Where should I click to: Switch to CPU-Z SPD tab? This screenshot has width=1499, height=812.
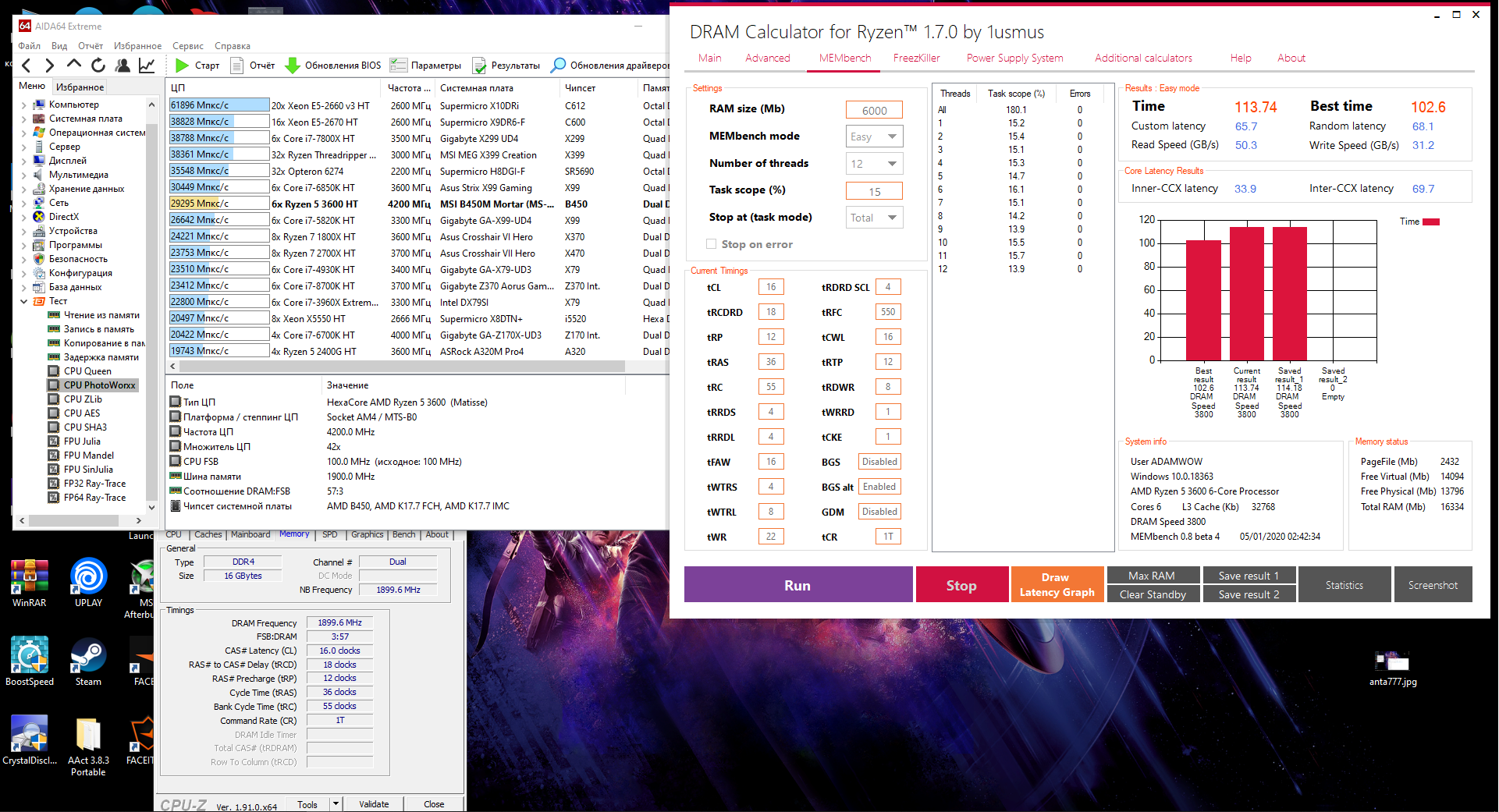[x=330, y=534]
